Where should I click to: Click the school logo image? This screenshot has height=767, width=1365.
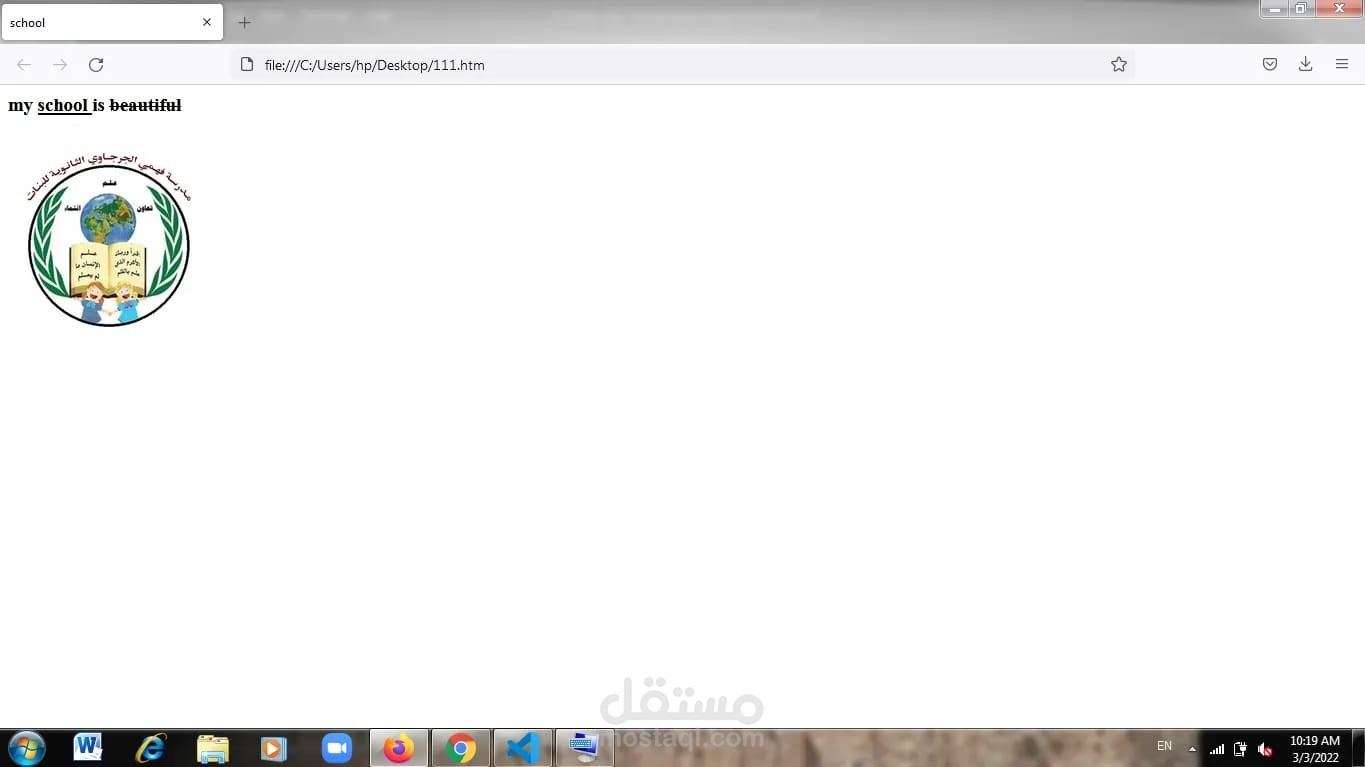[x=108, y=239]
